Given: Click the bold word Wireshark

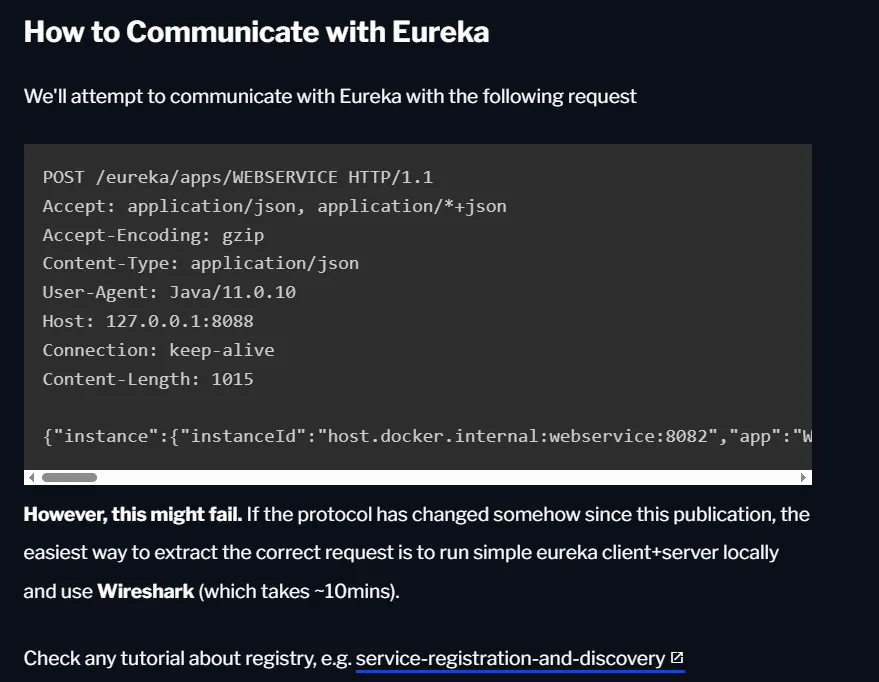Looking at the screenshot, I should (146, 591).
